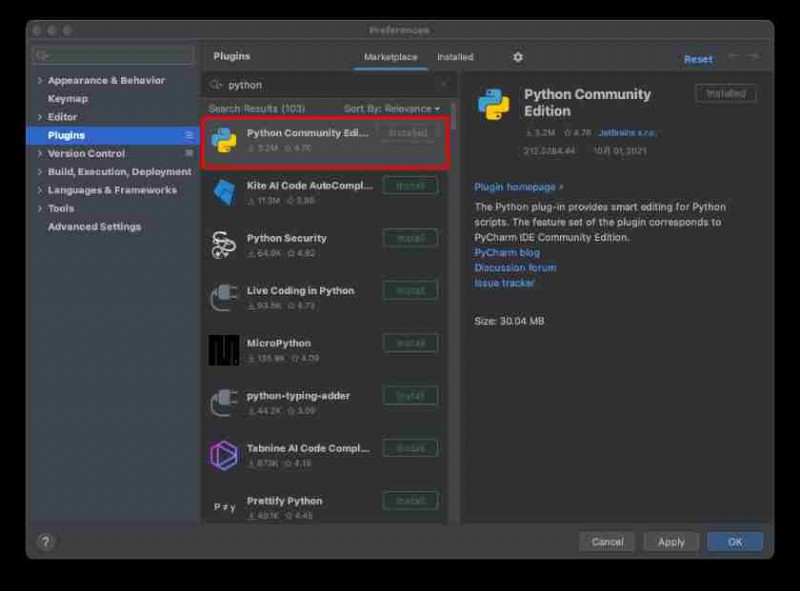
Task: Open the plugins gear settings menu
Action: [518, 57]
